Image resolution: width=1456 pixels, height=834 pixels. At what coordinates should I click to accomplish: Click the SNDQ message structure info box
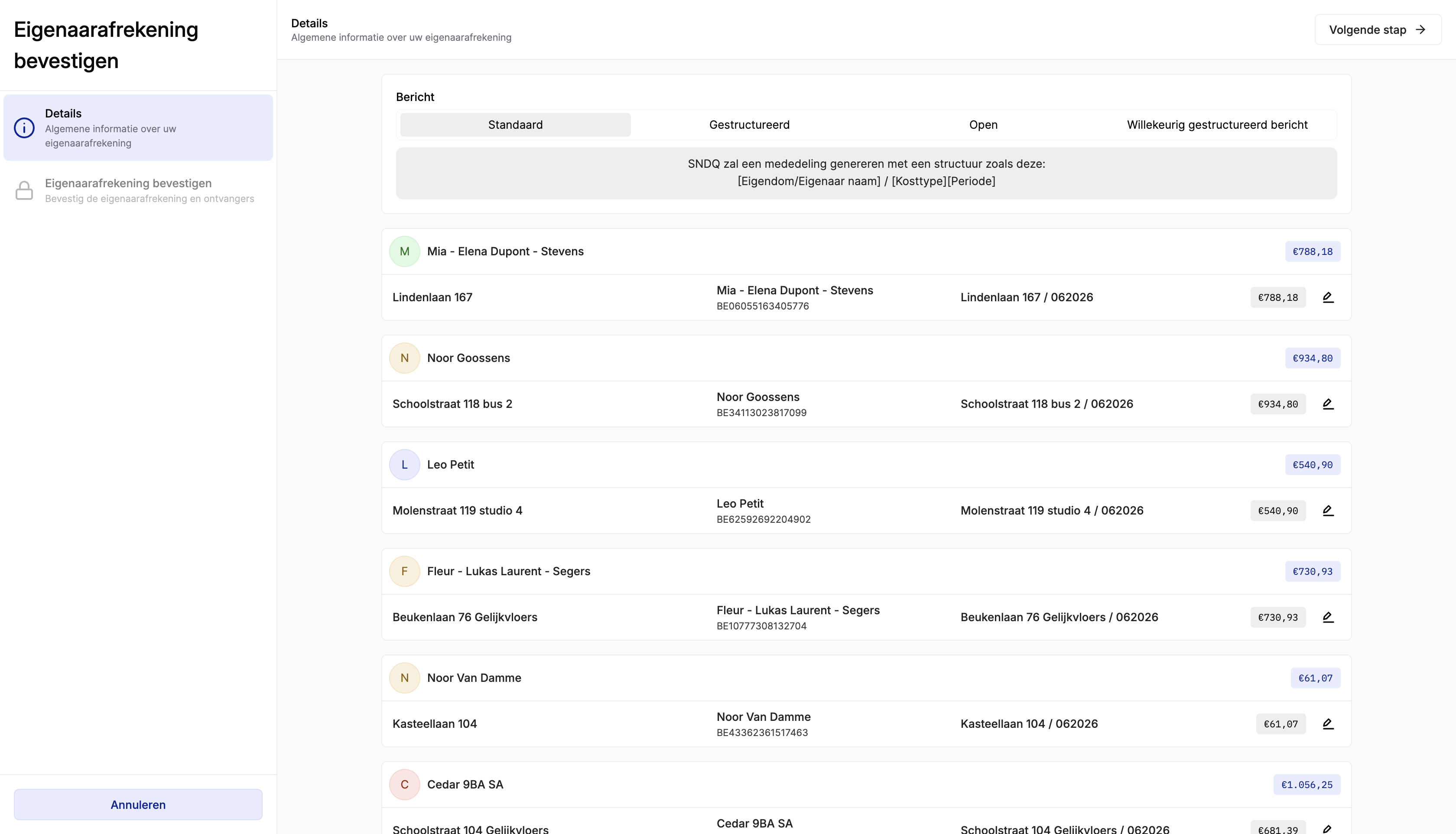(x=866, y=173)
